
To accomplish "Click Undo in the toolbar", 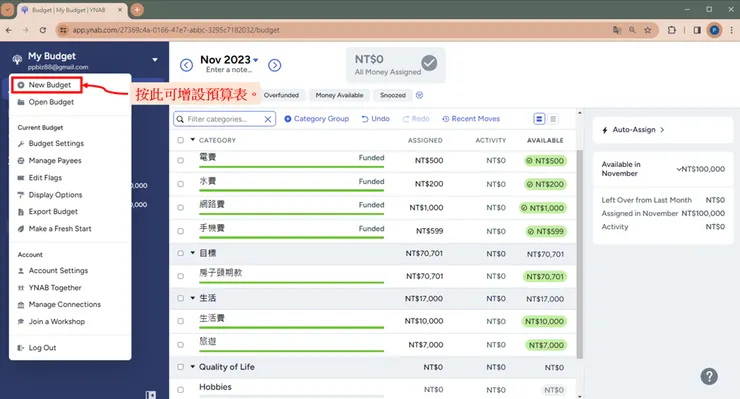I will point(376,119).
